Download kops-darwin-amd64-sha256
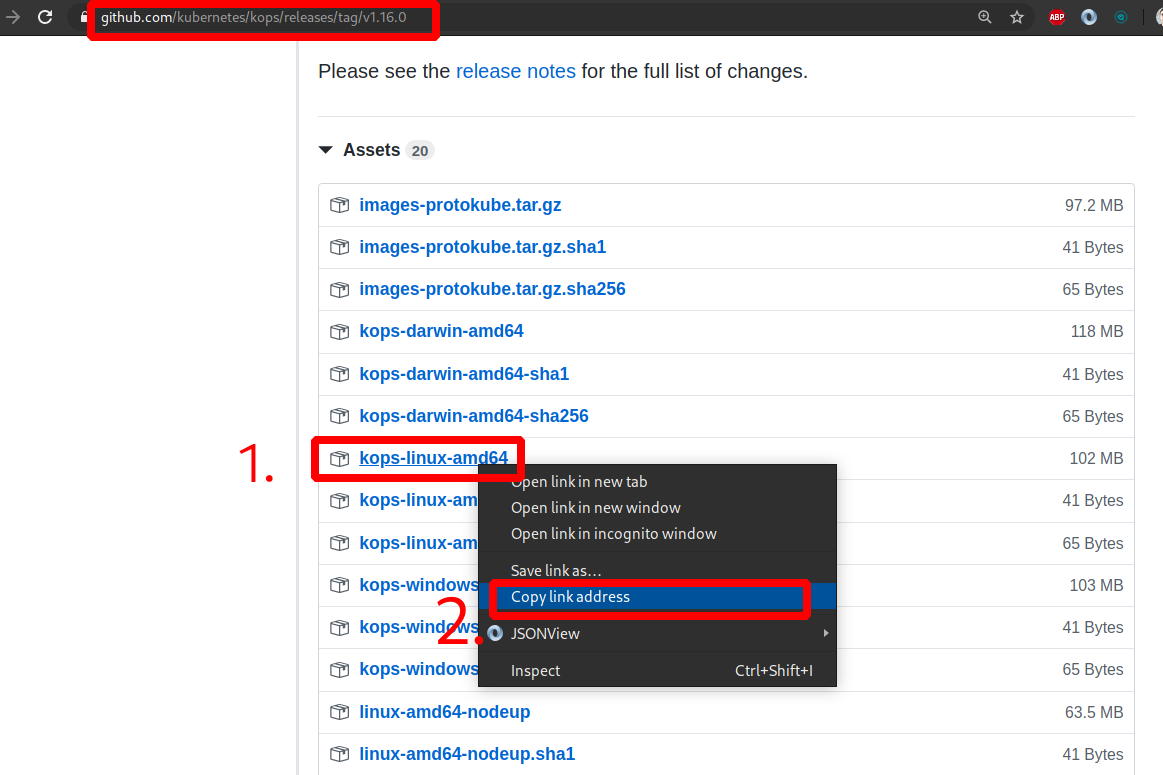This screenshot has width=1163, height=775. [474, 416]
